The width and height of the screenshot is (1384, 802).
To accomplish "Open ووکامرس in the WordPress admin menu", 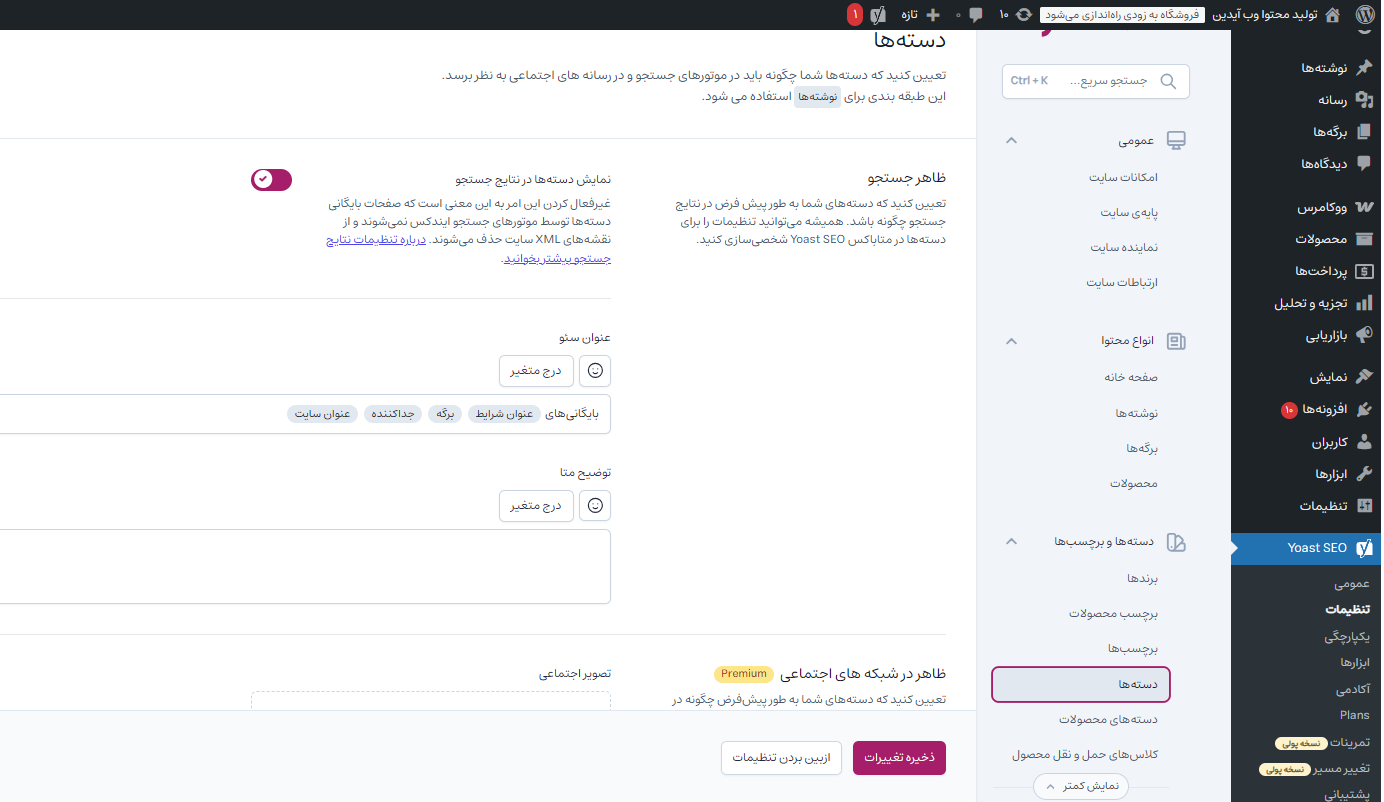I will click(x=1323, y=208).
